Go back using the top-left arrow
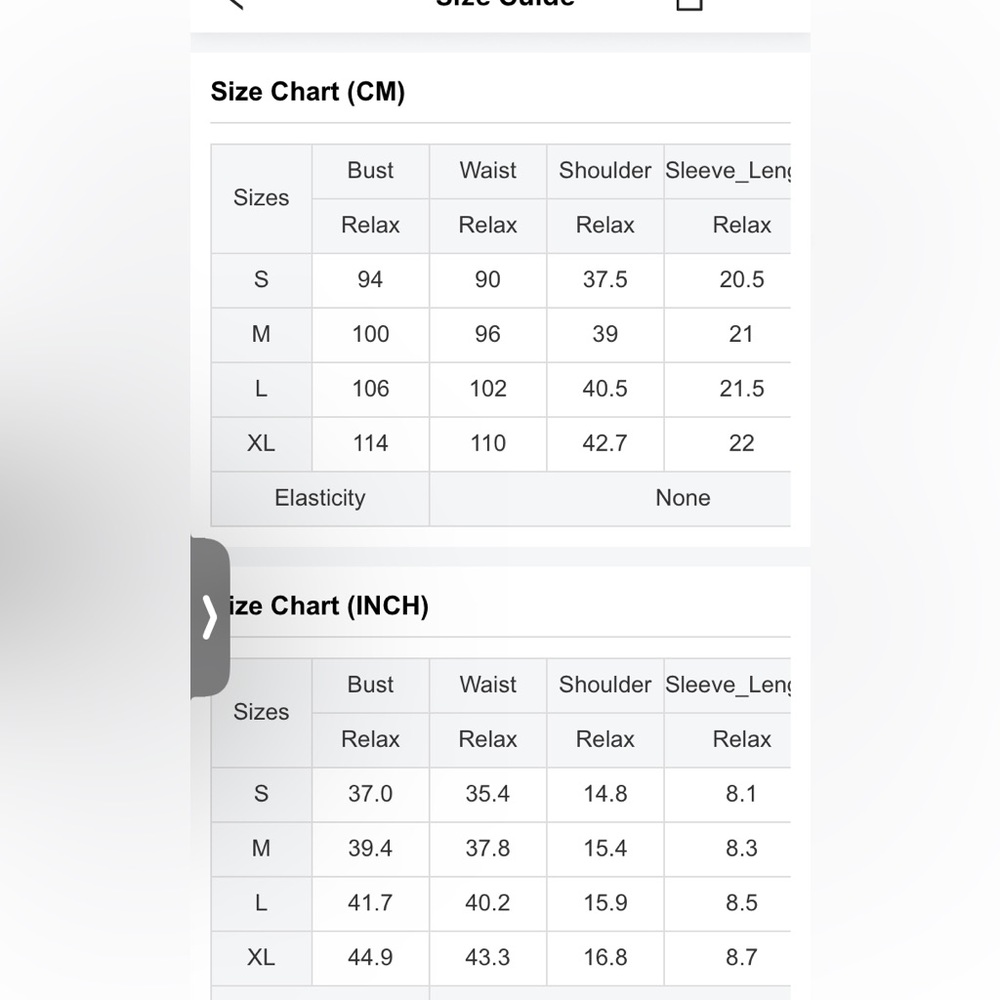This screenshot has width=1000, height=1000. pos(235,4)
